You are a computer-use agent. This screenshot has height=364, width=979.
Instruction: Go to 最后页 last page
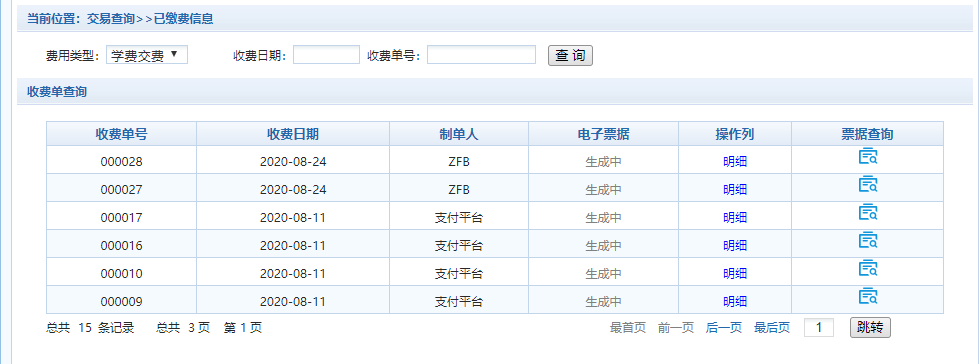(x=772, y=328)
